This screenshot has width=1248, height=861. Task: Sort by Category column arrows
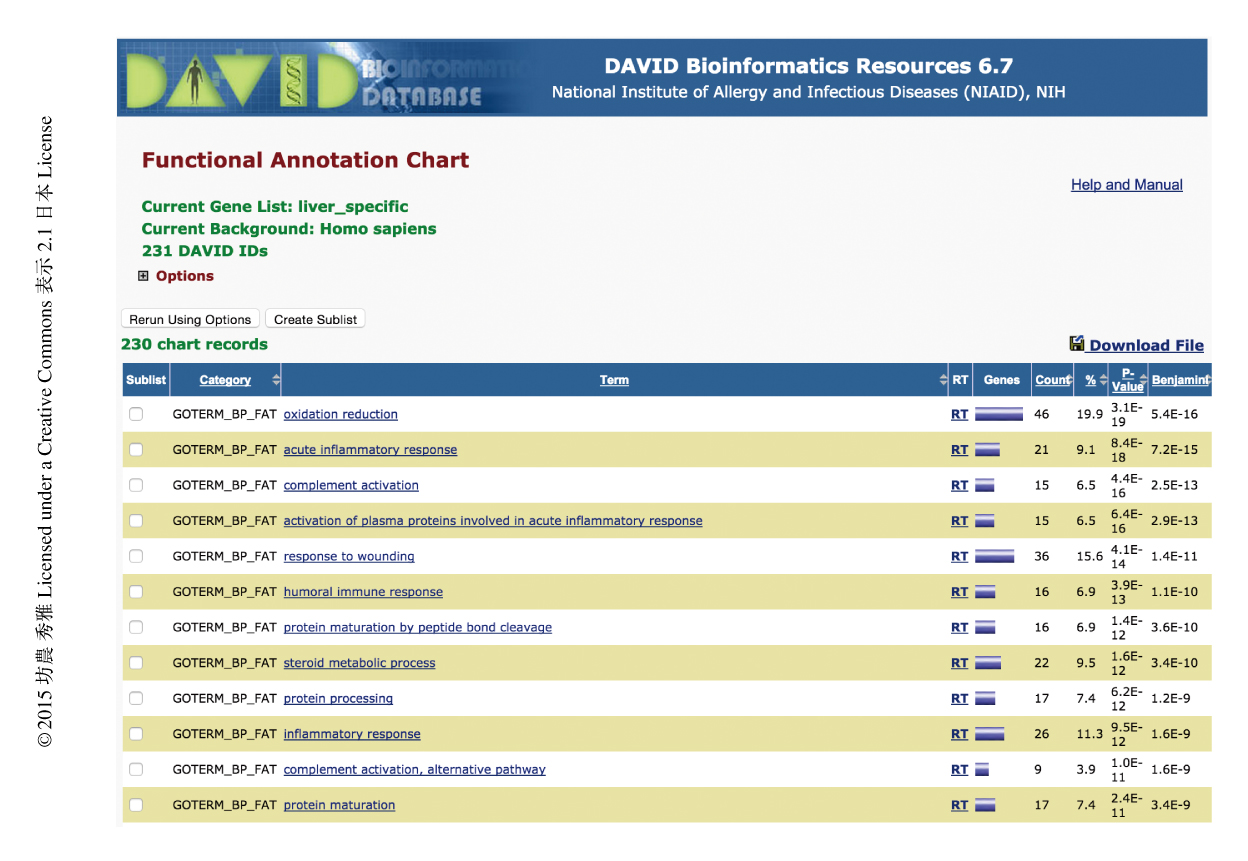tap(276, 380)
